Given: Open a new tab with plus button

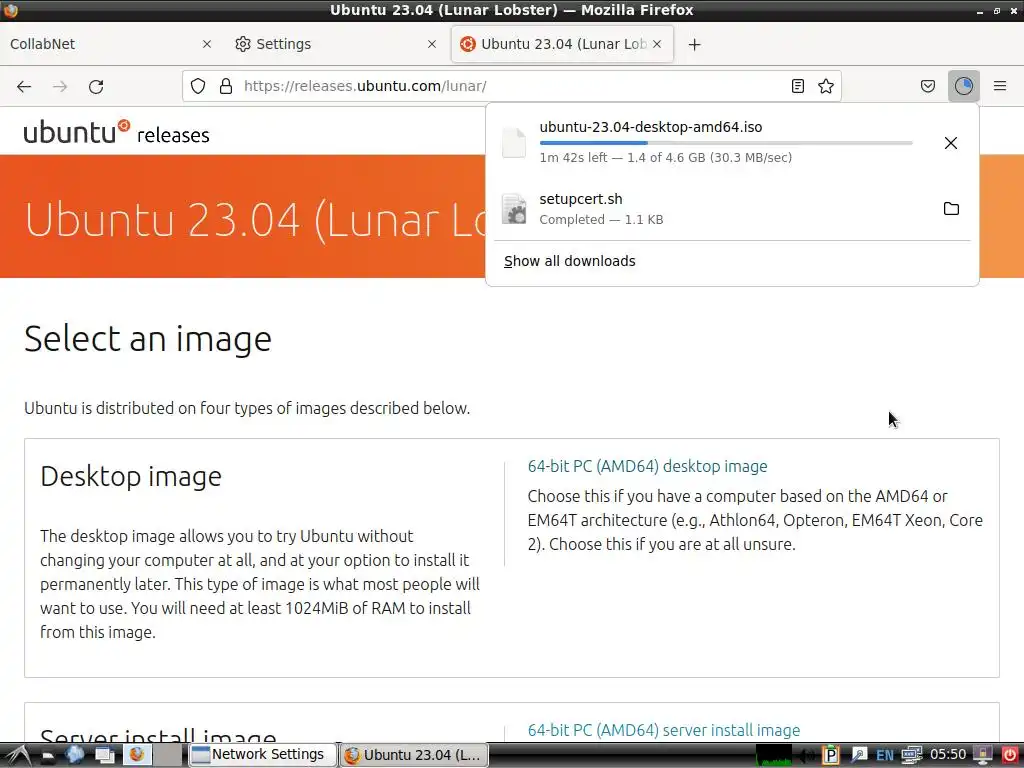Looking at the screenshot, I should coord(695,44).
